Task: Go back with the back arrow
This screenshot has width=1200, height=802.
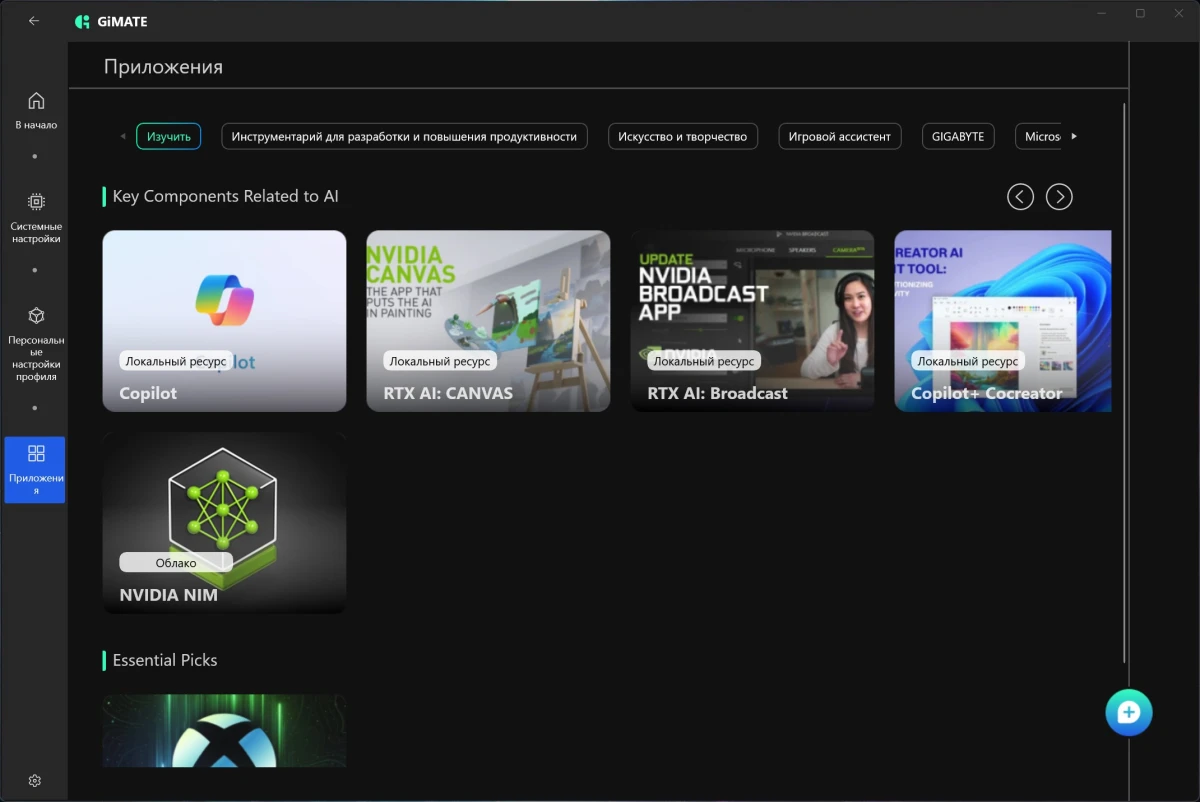Action: tap(34, 21)
